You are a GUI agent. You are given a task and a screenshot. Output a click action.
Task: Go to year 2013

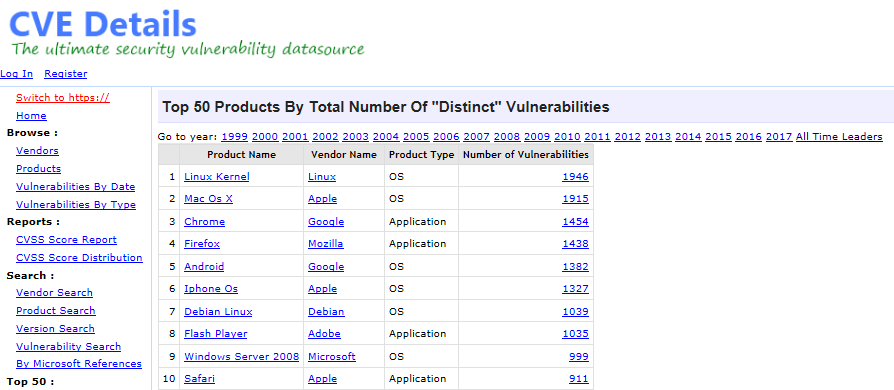pos(658,137)
